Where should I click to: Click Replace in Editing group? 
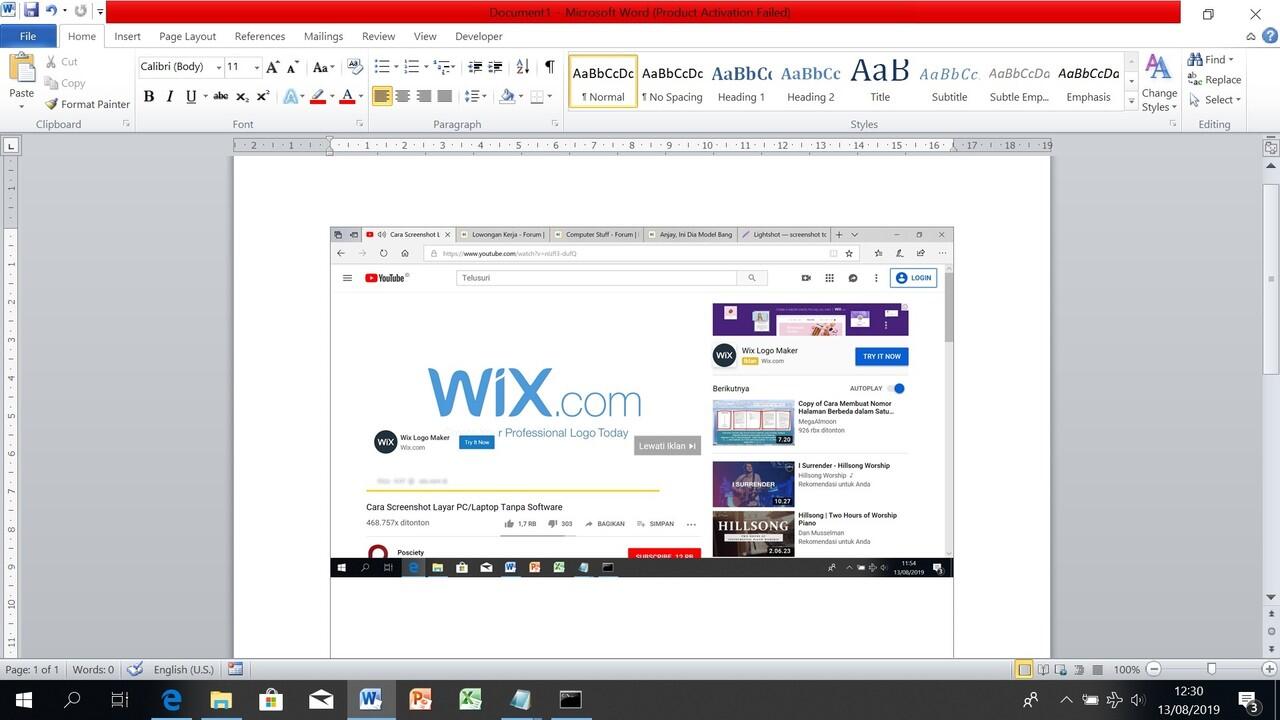click(x=1214, y=79)
